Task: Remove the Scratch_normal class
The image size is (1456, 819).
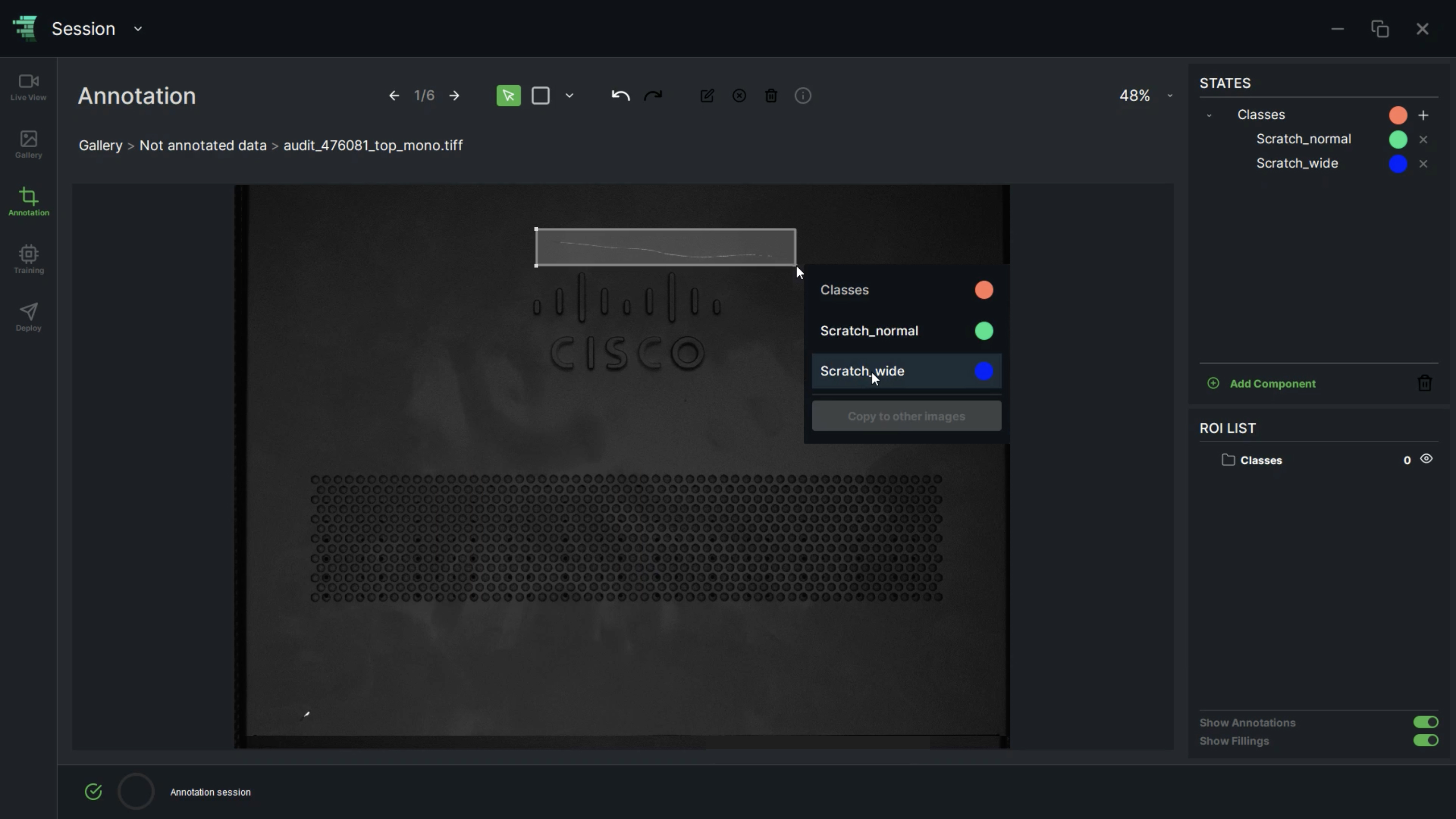Action: 1423,140
